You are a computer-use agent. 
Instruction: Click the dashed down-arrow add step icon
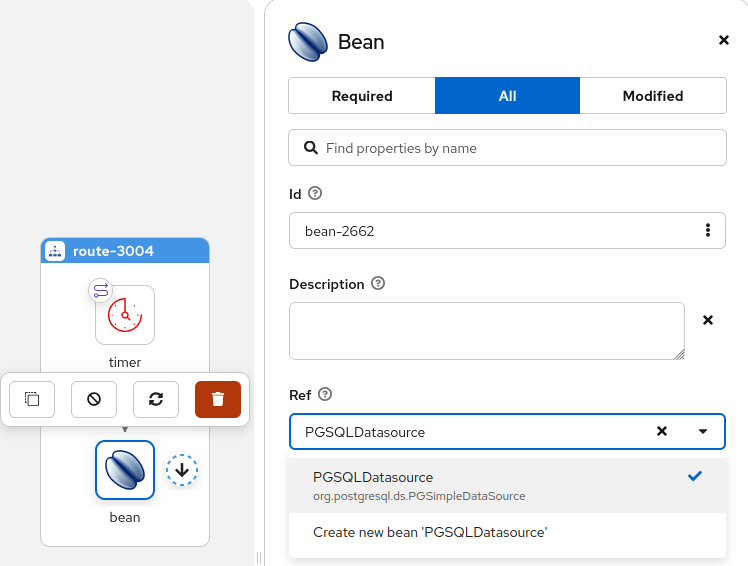pyautogui.click(x=182, y=469)
